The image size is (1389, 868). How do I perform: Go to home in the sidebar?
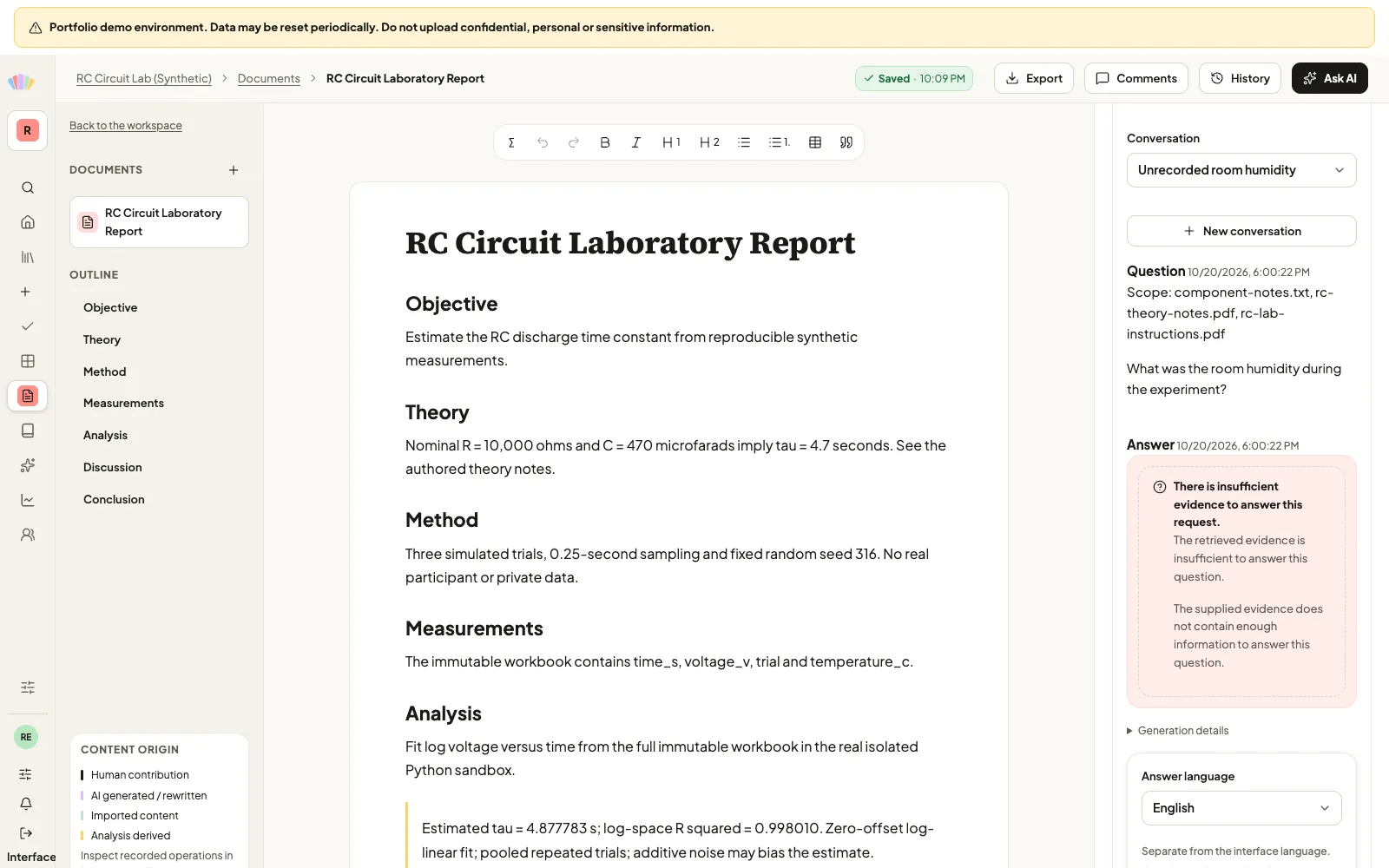(28, 222)
